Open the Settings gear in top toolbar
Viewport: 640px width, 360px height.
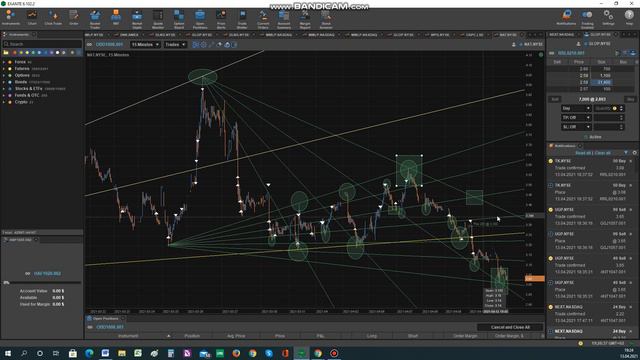coord(608,17)
